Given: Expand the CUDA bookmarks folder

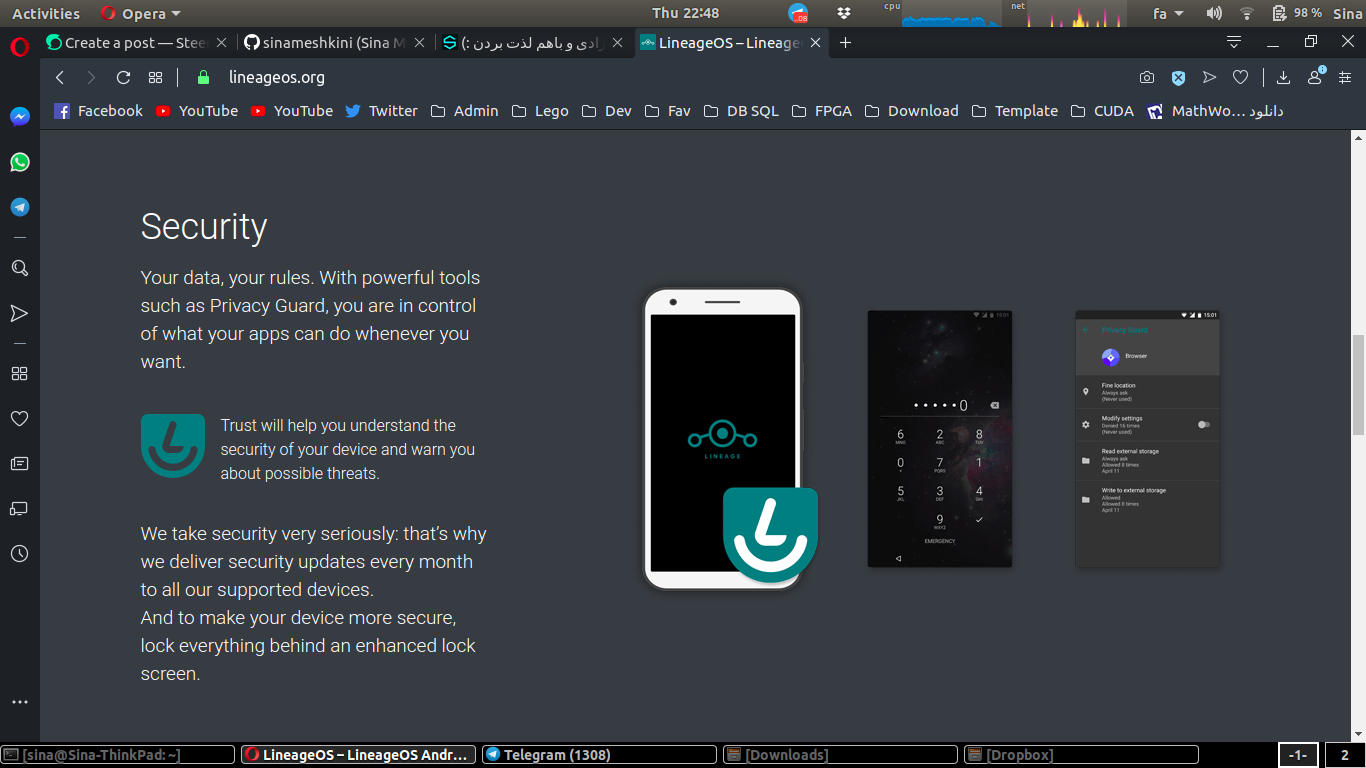Looking at the screenshot, I should pyautogui.click(x=1102, y=111).
